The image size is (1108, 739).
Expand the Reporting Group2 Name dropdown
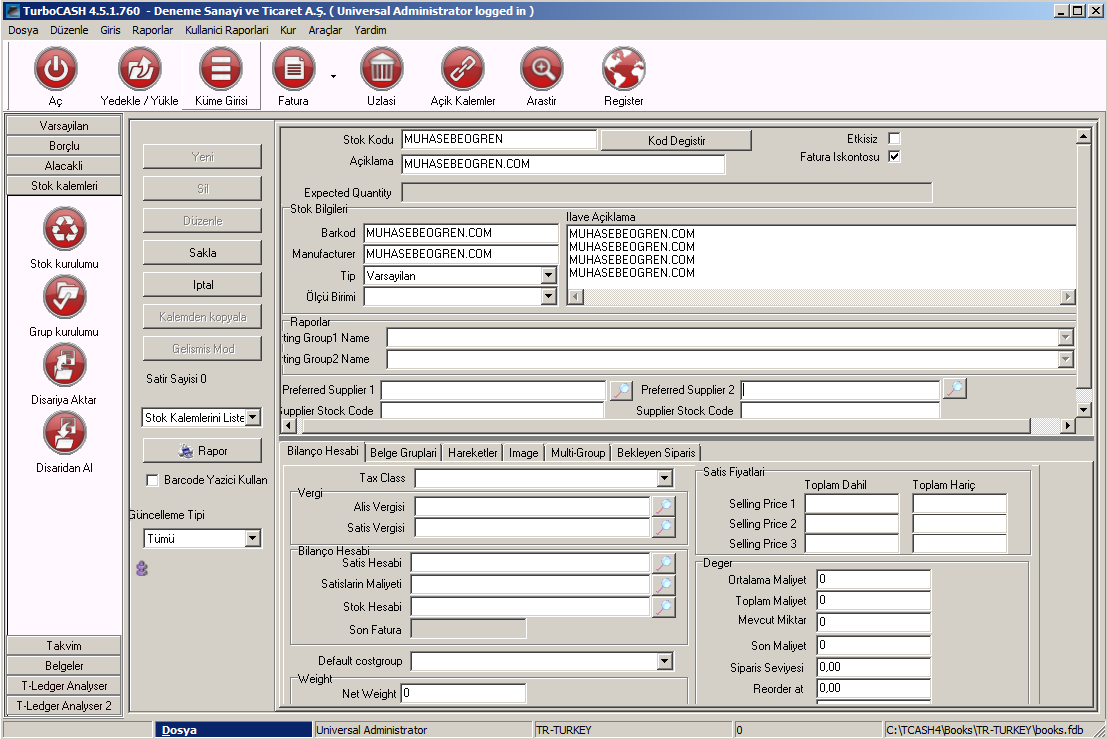1066,360
